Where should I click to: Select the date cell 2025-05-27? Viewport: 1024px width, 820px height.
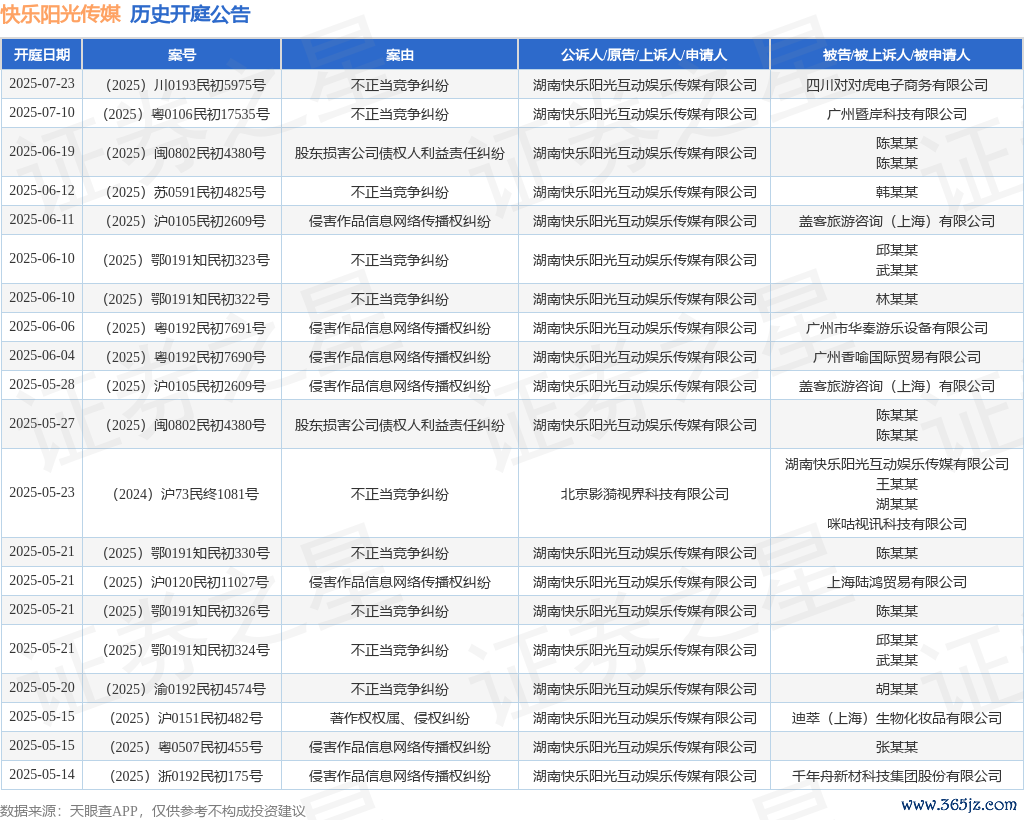(x=42, y=424)
